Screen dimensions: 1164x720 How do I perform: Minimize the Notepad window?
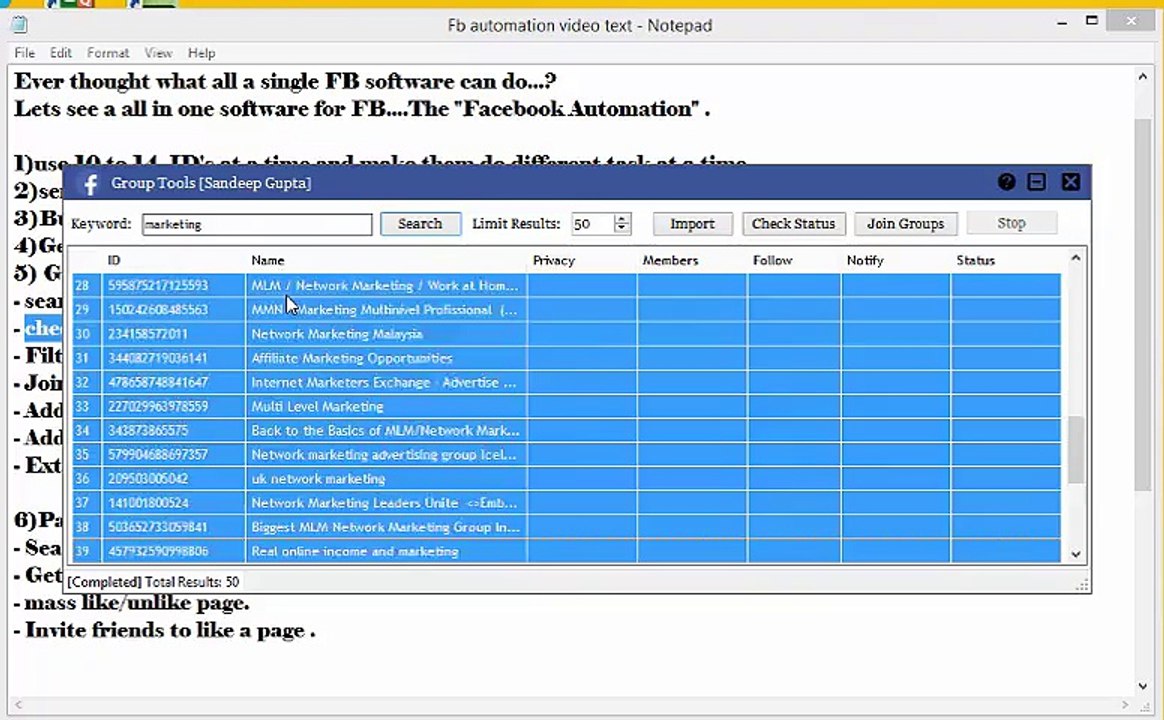pos(1062,23)
